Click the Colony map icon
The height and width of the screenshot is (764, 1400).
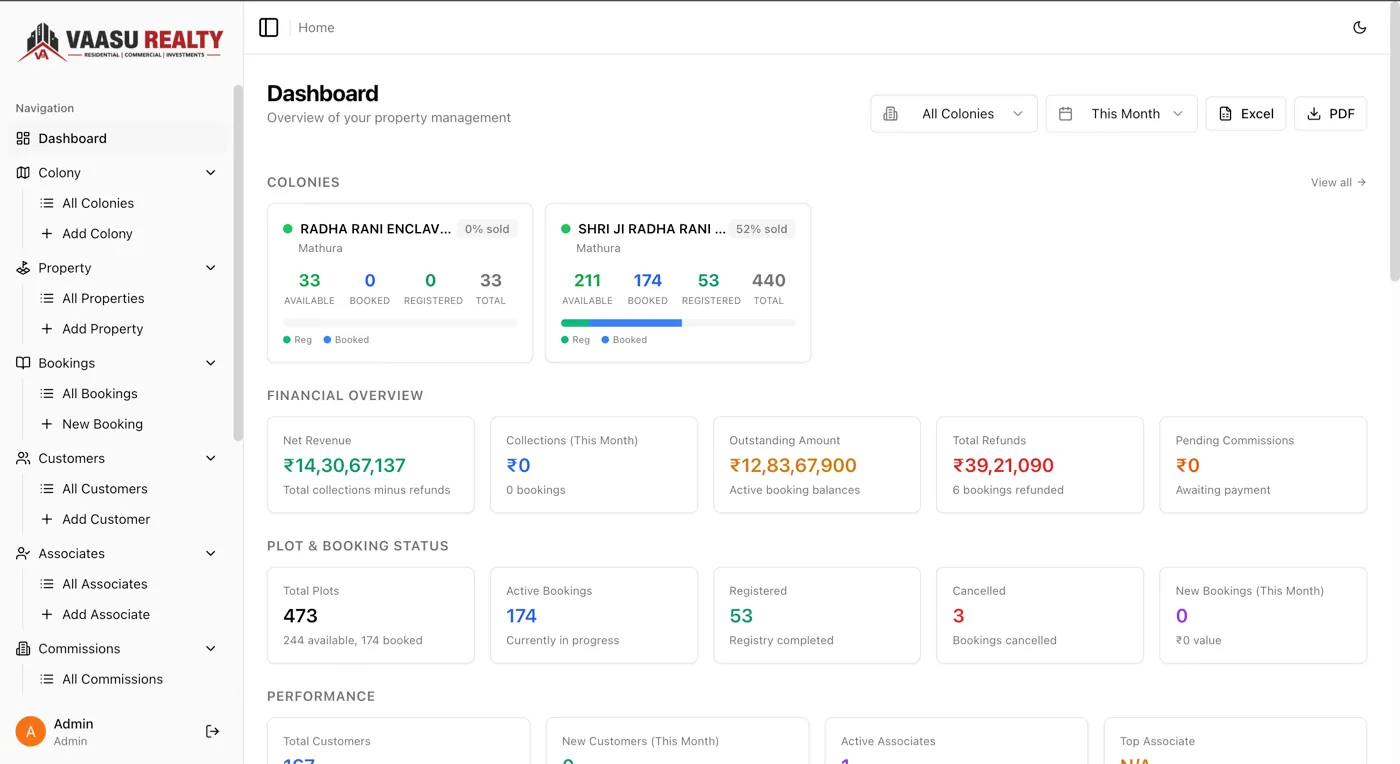point(23,173)
